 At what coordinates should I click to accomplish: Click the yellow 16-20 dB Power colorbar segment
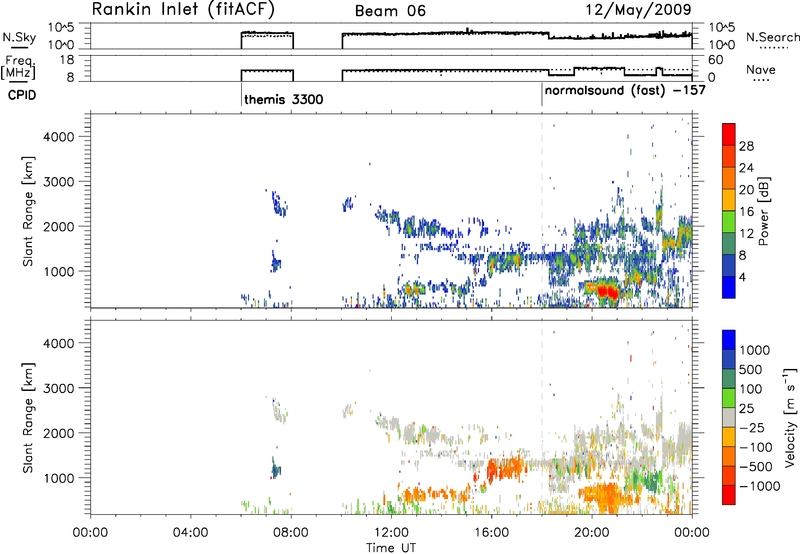[x=729, y=200]
